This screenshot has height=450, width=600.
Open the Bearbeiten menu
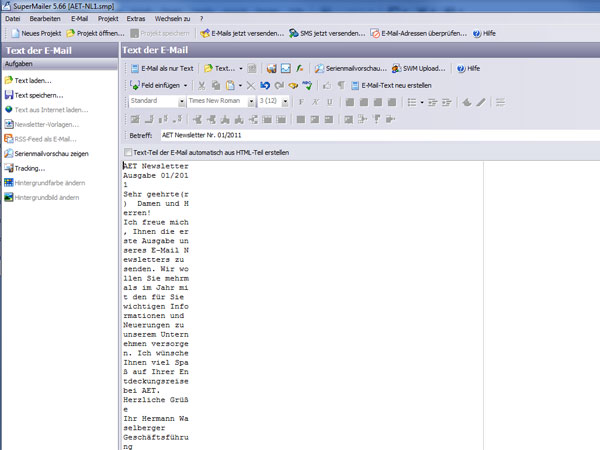45,18
